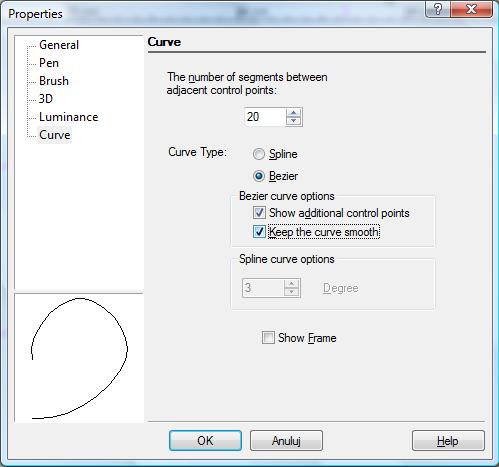Screen dimensions: 499x467
Task: Close the Properties dialog window
Action: click(x=471, y=9)
